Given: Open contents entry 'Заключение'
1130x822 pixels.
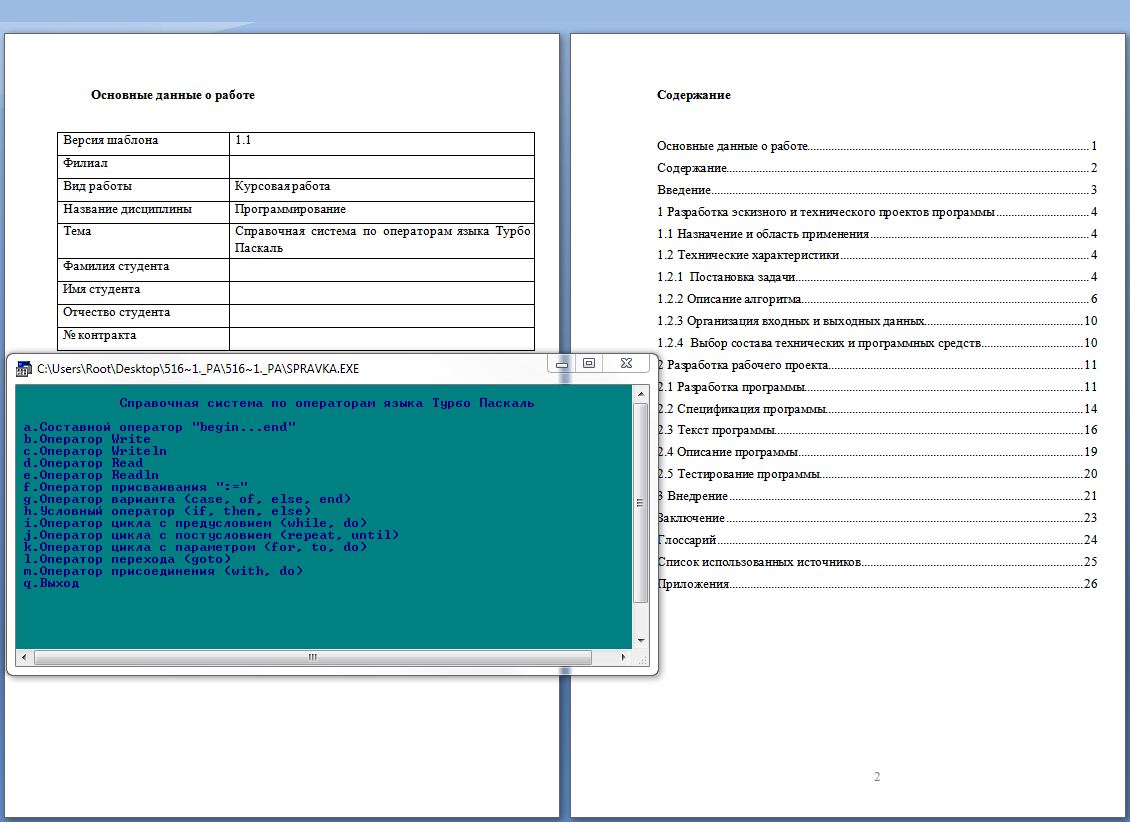Looking at the screenshot, I should [x=878, y=518].
